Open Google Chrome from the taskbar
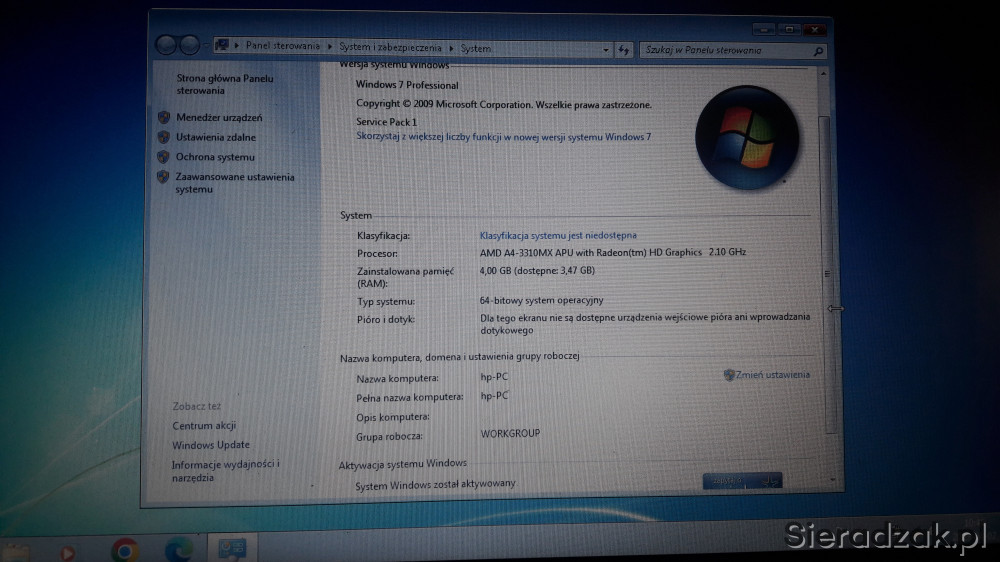1000x562 pixels. 125,551
